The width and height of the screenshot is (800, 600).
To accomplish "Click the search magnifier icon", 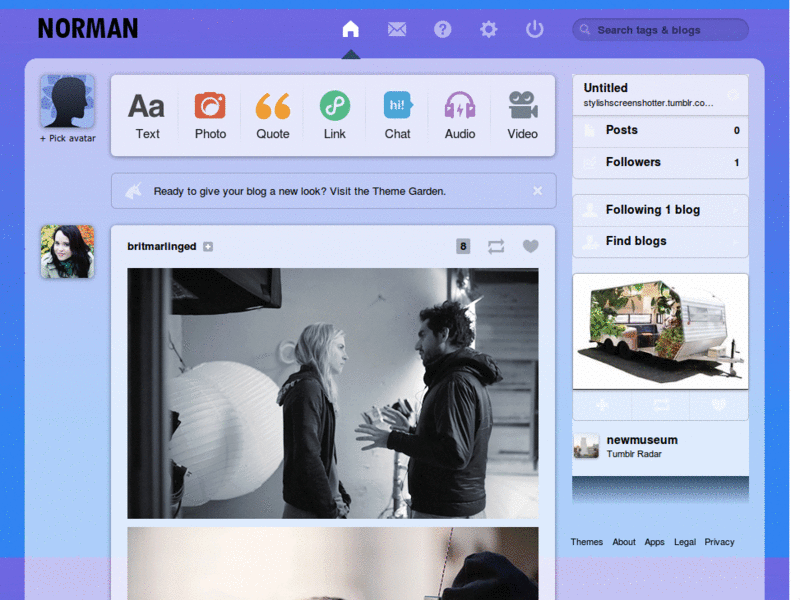I will 585,30.
